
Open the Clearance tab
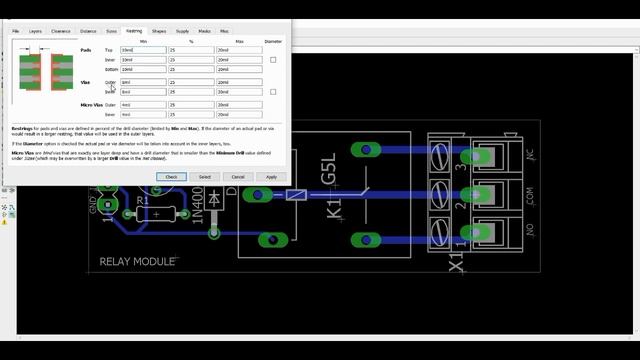pyautogui.click(x=61, y=31)
